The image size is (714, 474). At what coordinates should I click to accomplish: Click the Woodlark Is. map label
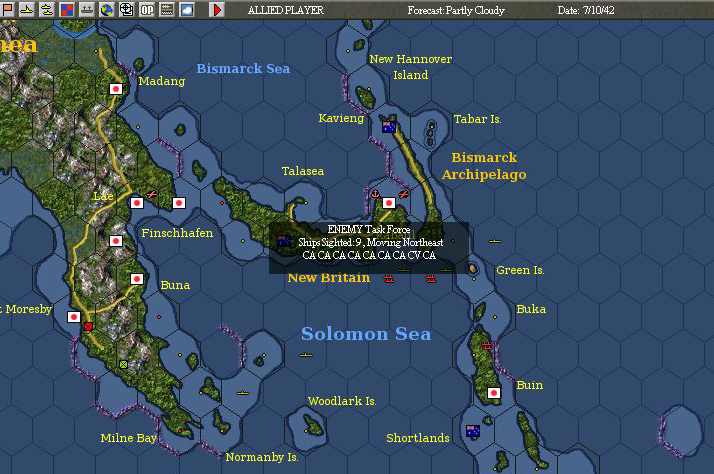pyautogui.click(x=342, y=401)
